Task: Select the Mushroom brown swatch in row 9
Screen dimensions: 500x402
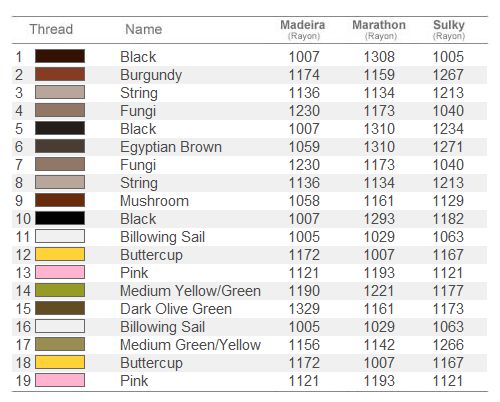Action: (x=60, y=200)
